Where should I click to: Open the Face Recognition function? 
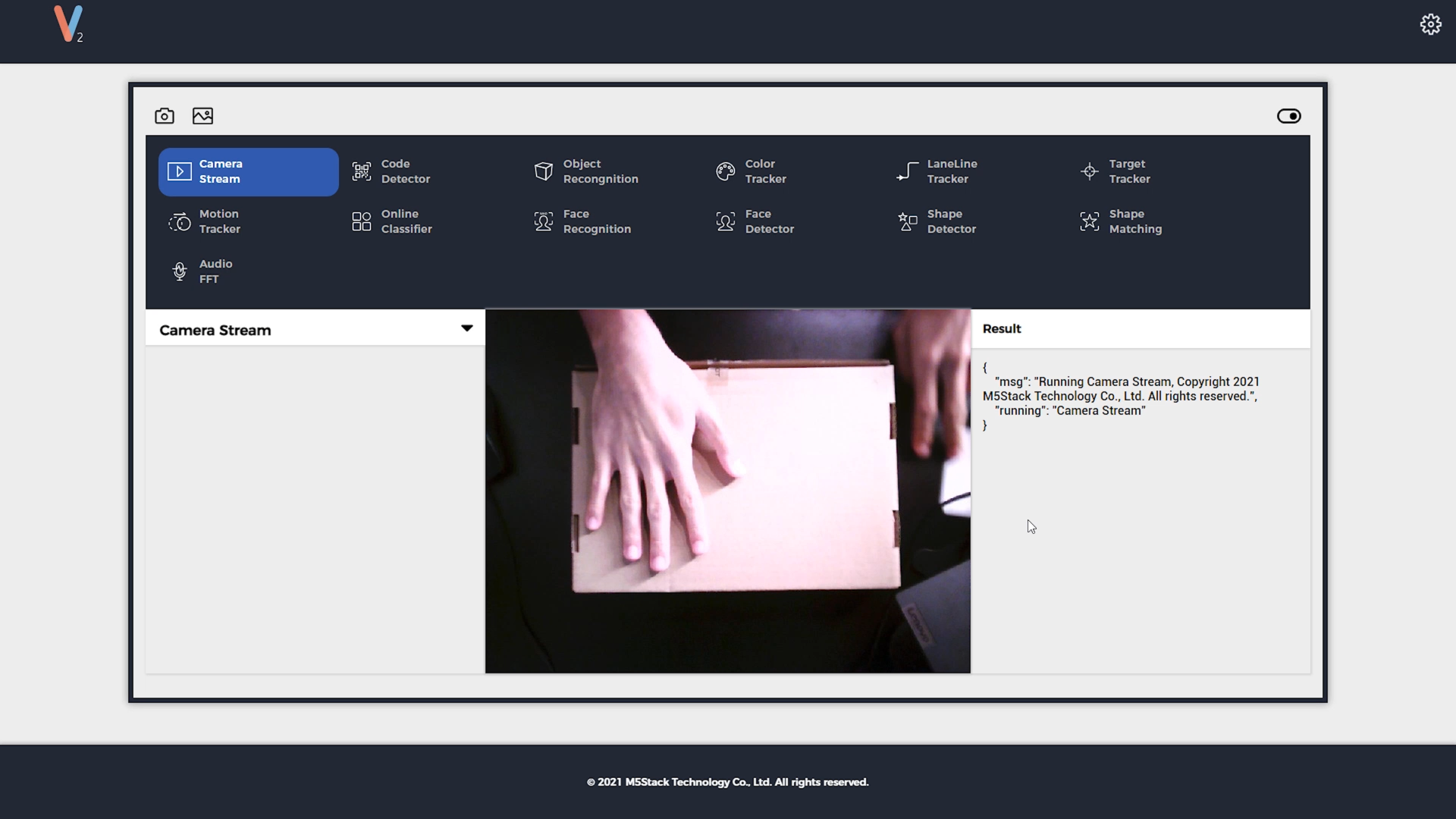coord(596,221)
